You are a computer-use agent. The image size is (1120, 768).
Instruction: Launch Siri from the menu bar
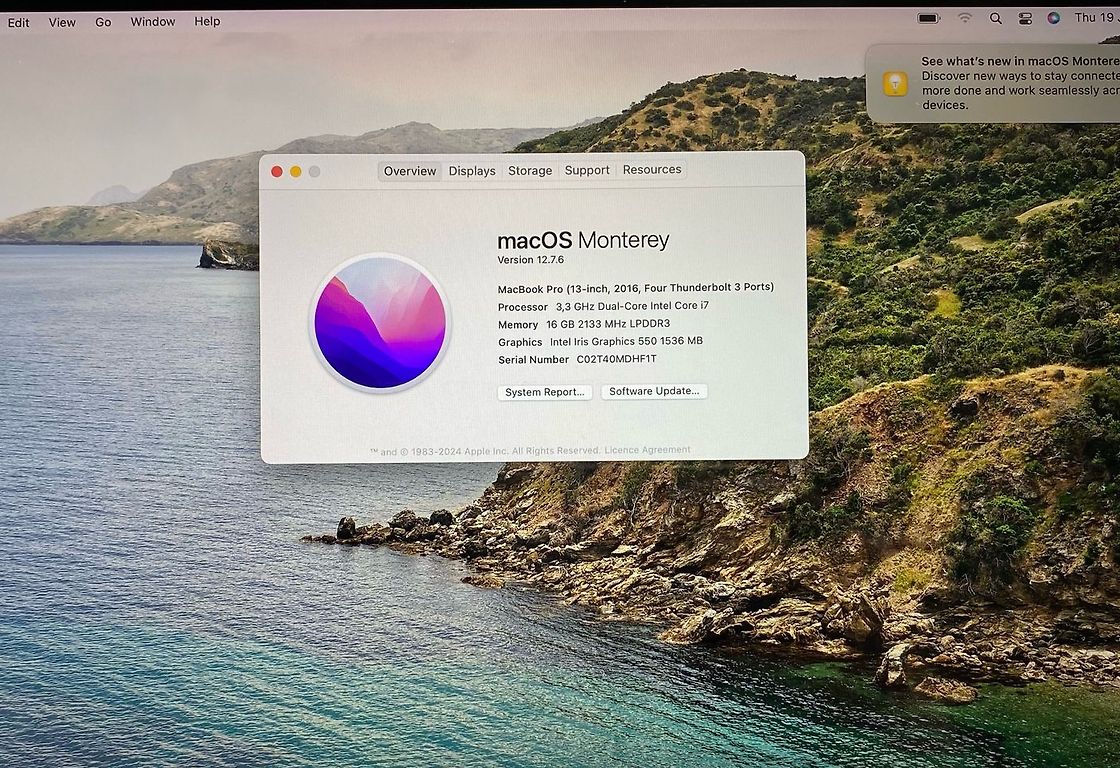(x=1054, y=18)
